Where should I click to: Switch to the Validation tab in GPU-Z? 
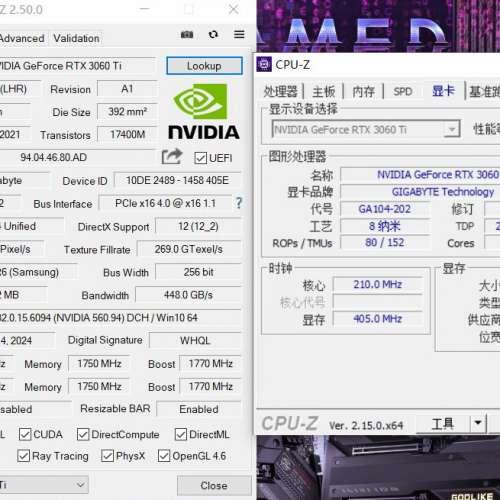tap(76, 38)
